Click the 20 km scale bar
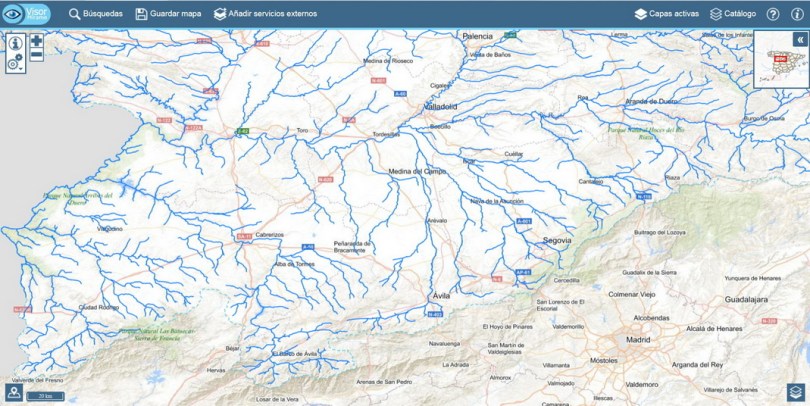This screenshot has width=810, height=406. click(45, 396)
